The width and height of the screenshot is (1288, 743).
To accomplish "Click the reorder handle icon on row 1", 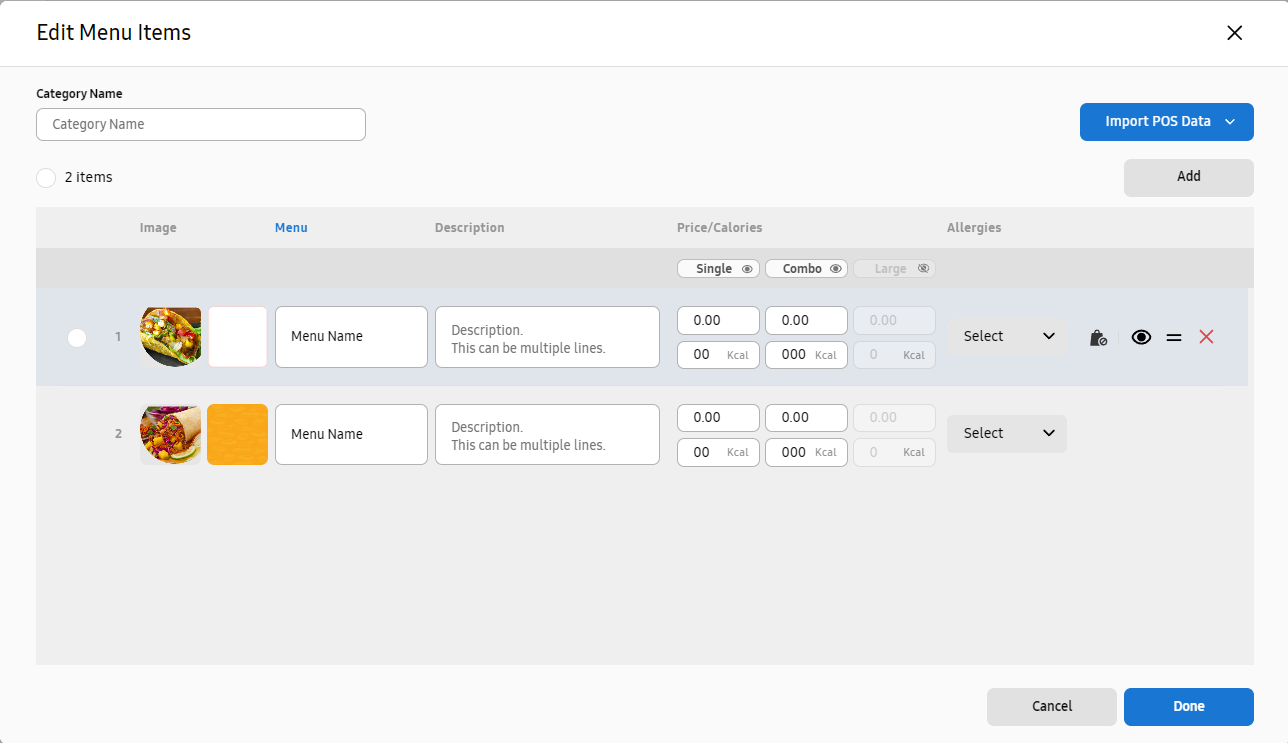I will pyautogui.click(x=1174, y=338).
